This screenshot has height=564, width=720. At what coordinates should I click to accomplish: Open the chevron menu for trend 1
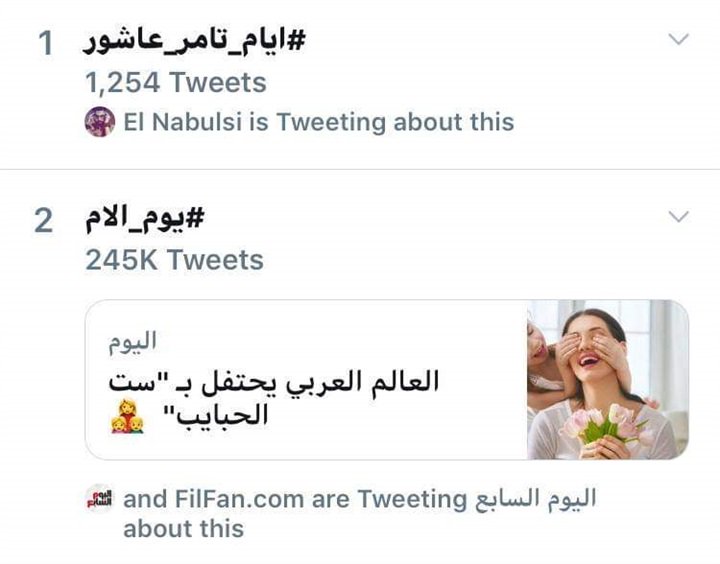[678, 39]
